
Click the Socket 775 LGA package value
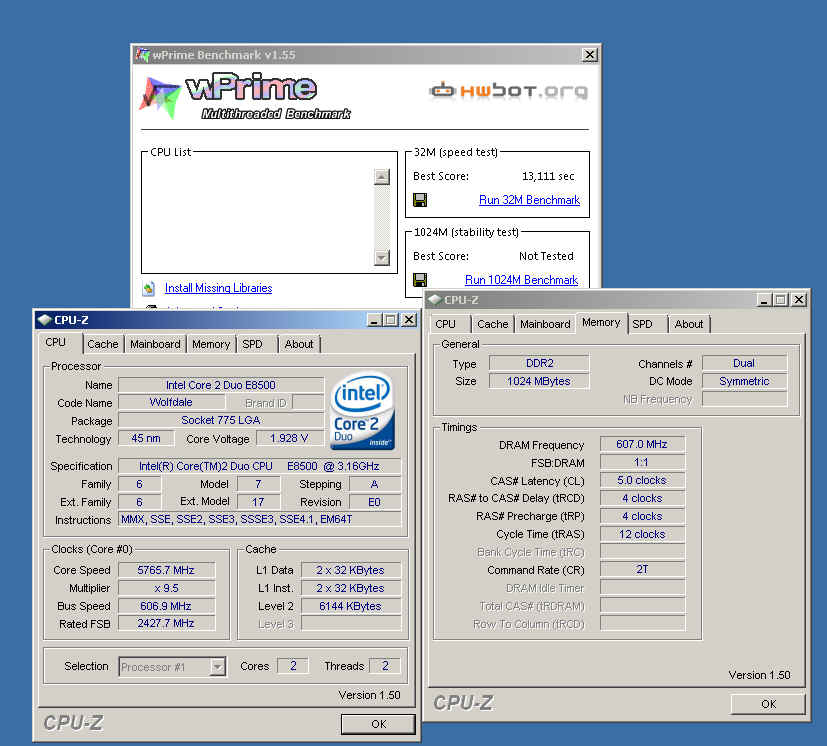click(220, 420)
